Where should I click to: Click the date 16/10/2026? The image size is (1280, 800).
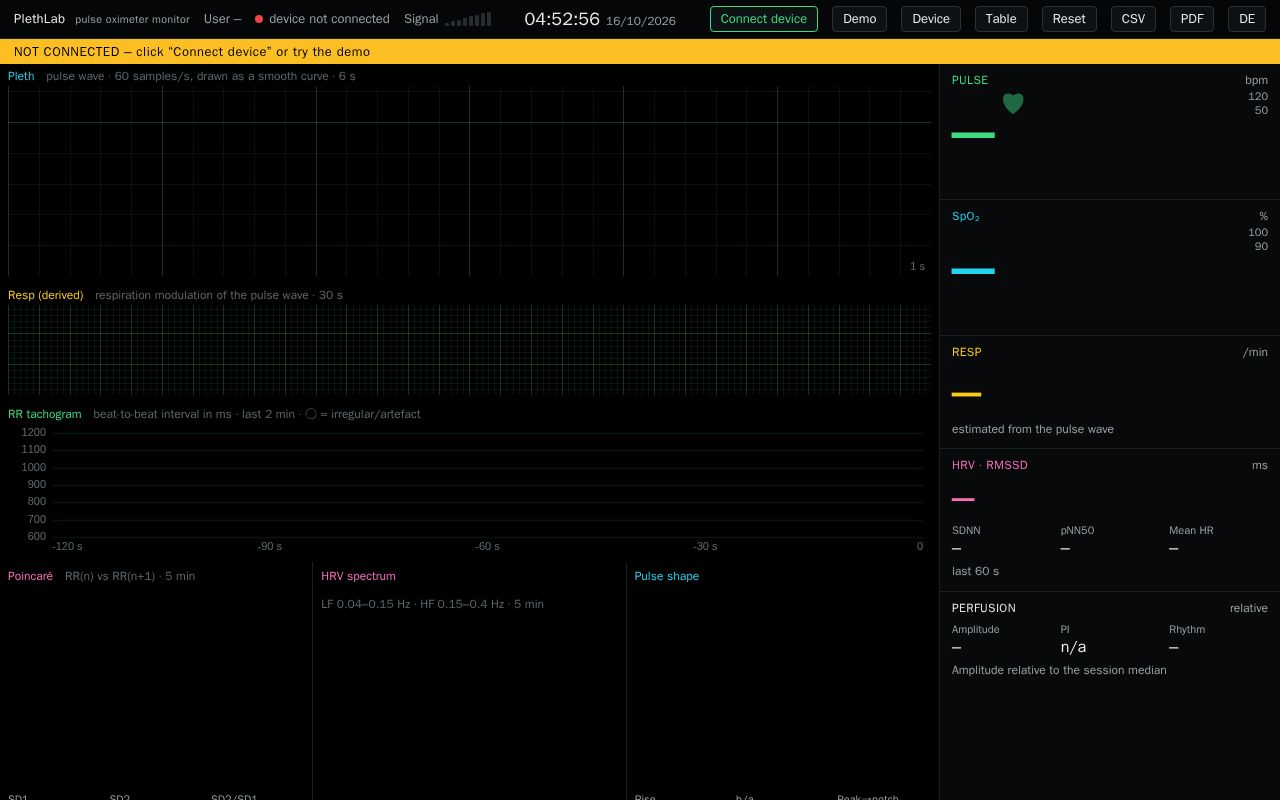click(641, 21)
